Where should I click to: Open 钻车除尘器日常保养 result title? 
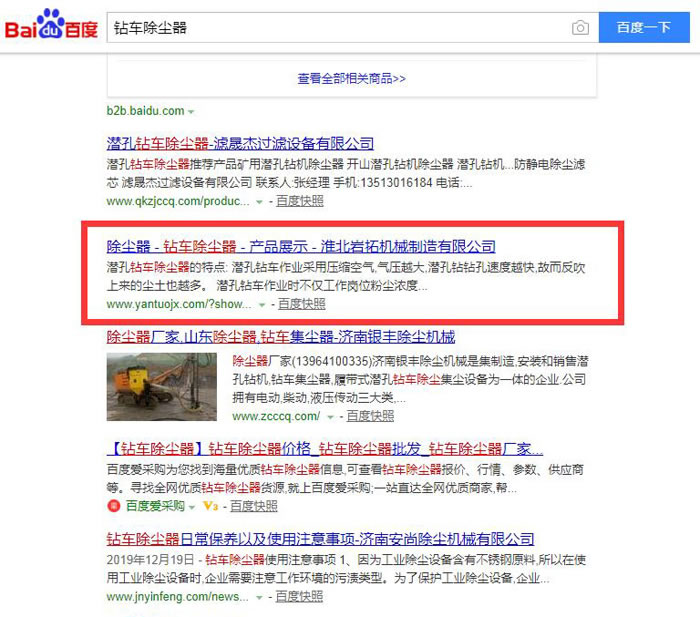320,539
